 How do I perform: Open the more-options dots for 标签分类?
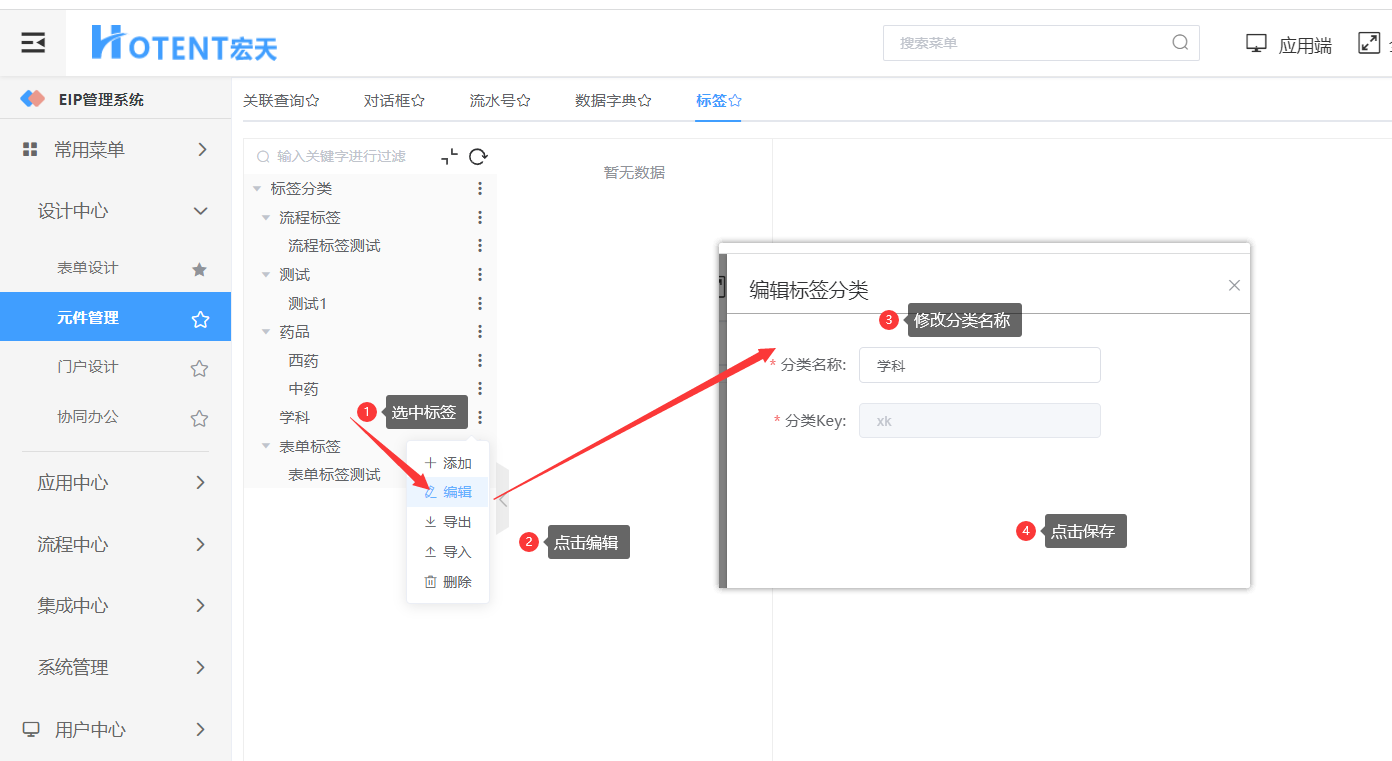tap(480, 188)
